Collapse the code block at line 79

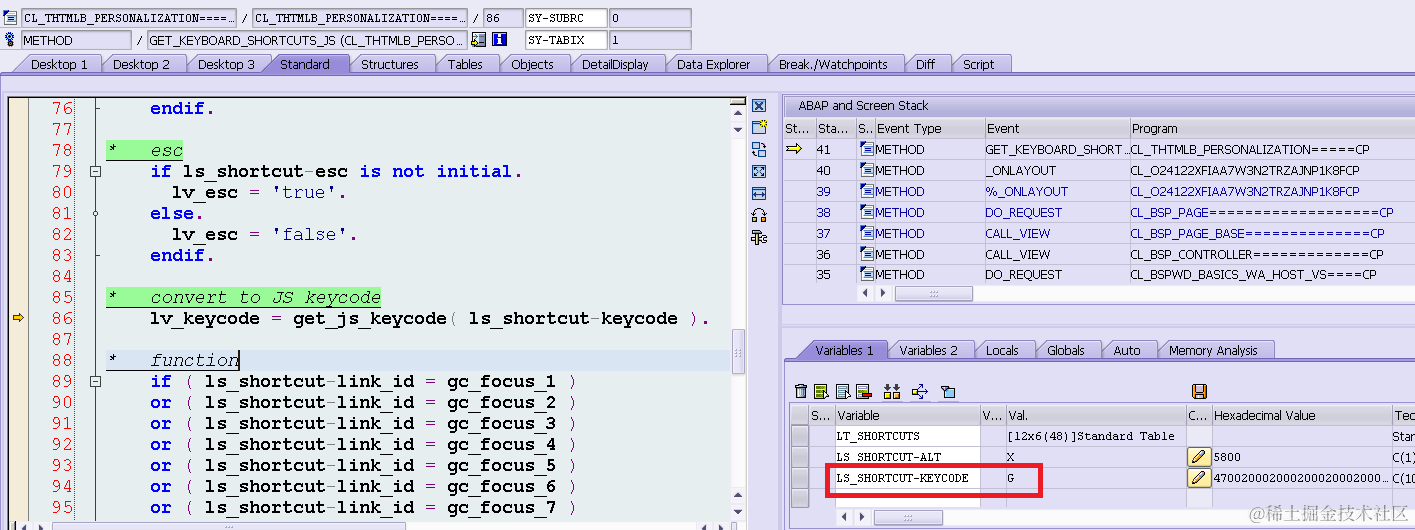[95, 171]
